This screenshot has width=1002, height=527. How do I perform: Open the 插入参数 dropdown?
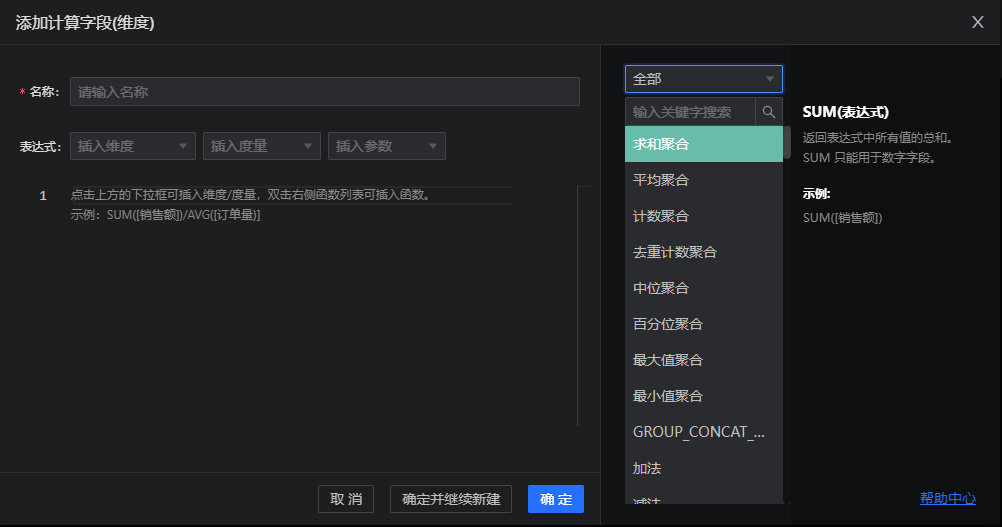(386, 146)
